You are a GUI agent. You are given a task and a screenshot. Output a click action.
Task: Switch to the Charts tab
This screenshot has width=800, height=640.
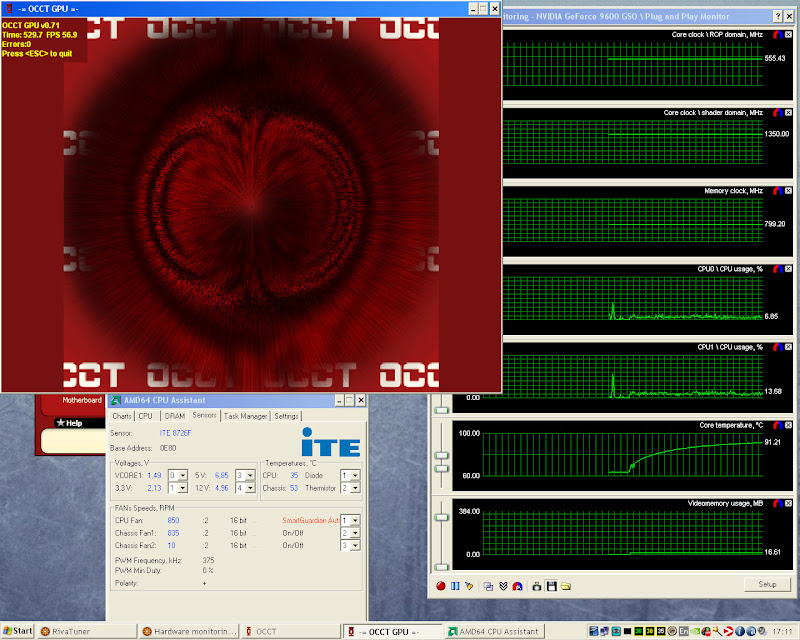122,416
